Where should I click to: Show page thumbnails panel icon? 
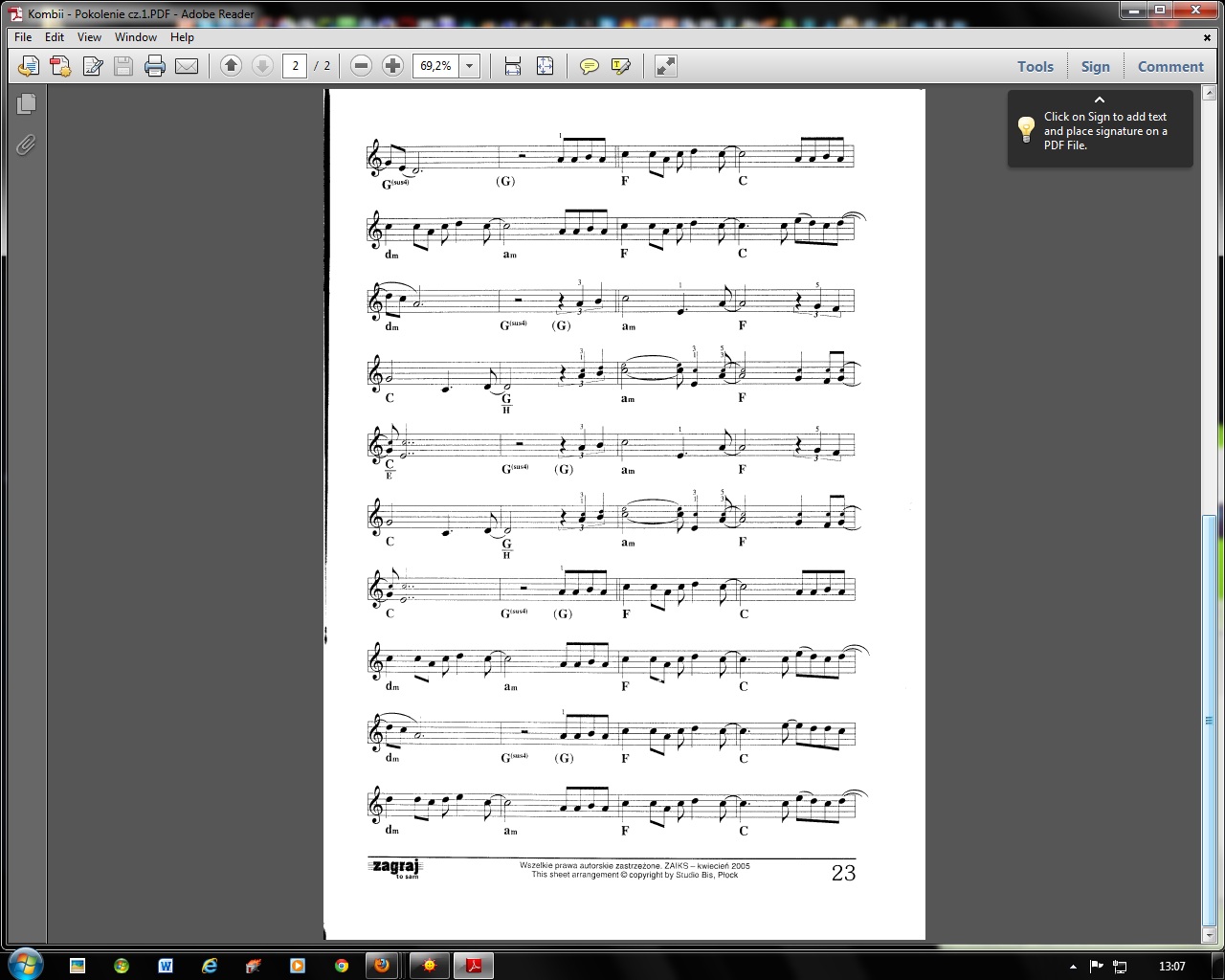click(26, 102)
